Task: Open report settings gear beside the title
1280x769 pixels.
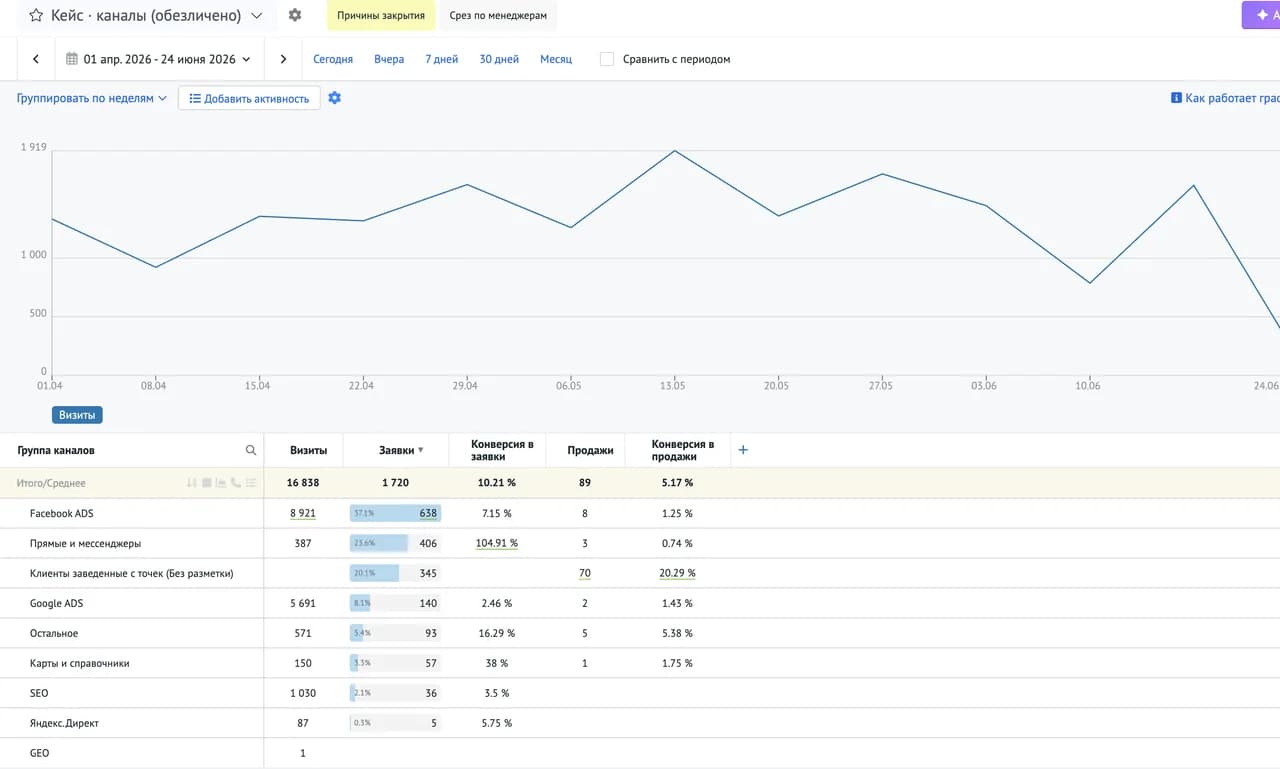Action: [x=295, y=16]
